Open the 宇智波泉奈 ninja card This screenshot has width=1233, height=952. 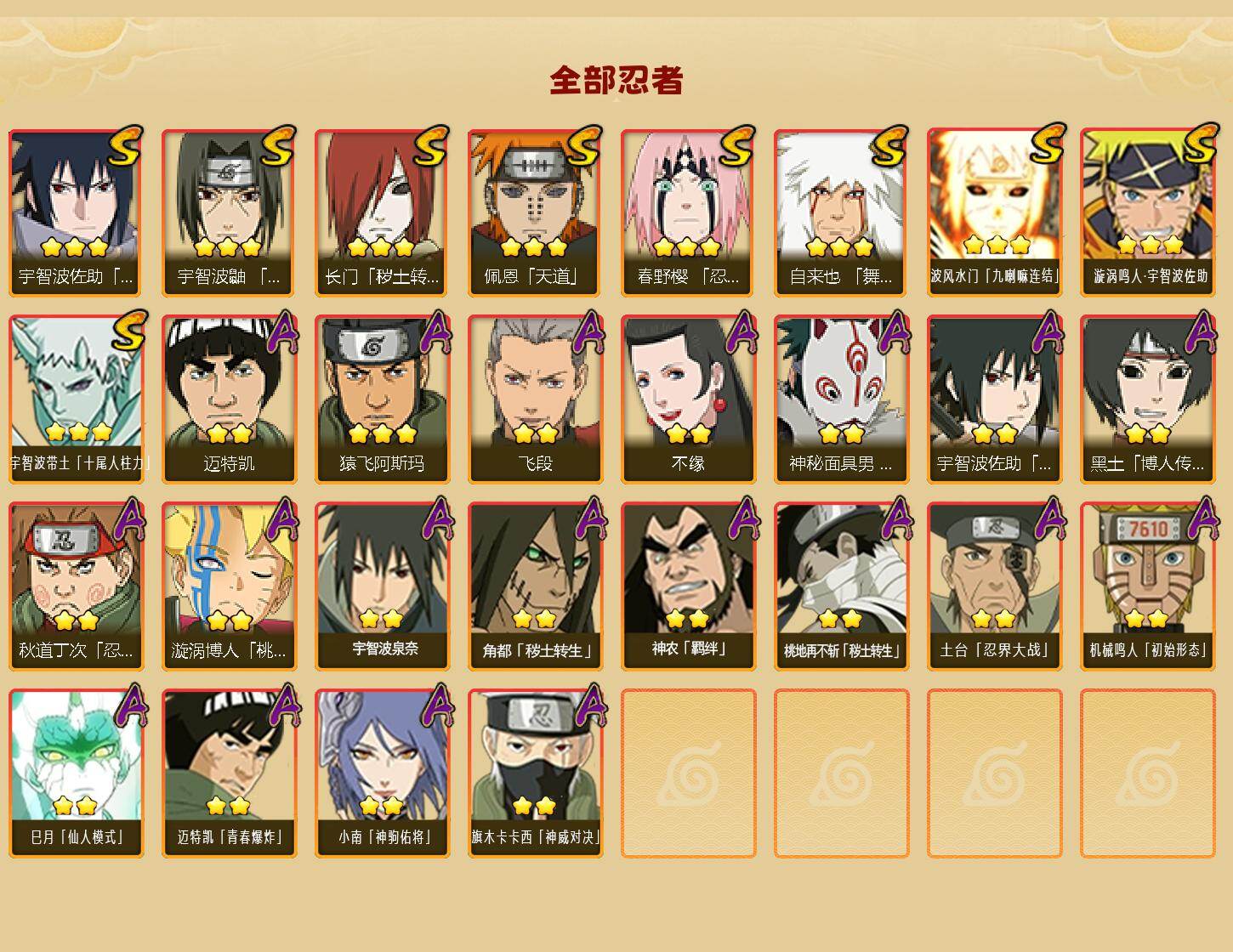coord(382,586)
